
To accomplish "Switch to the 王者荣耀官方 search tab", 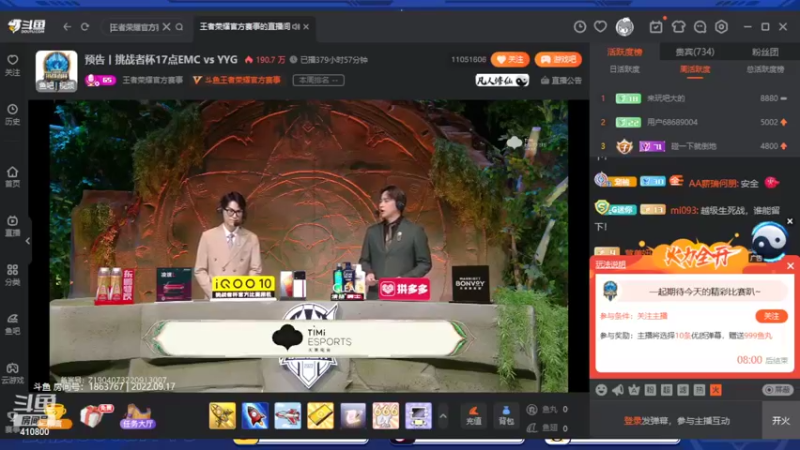I will click(x=134, y=27).
